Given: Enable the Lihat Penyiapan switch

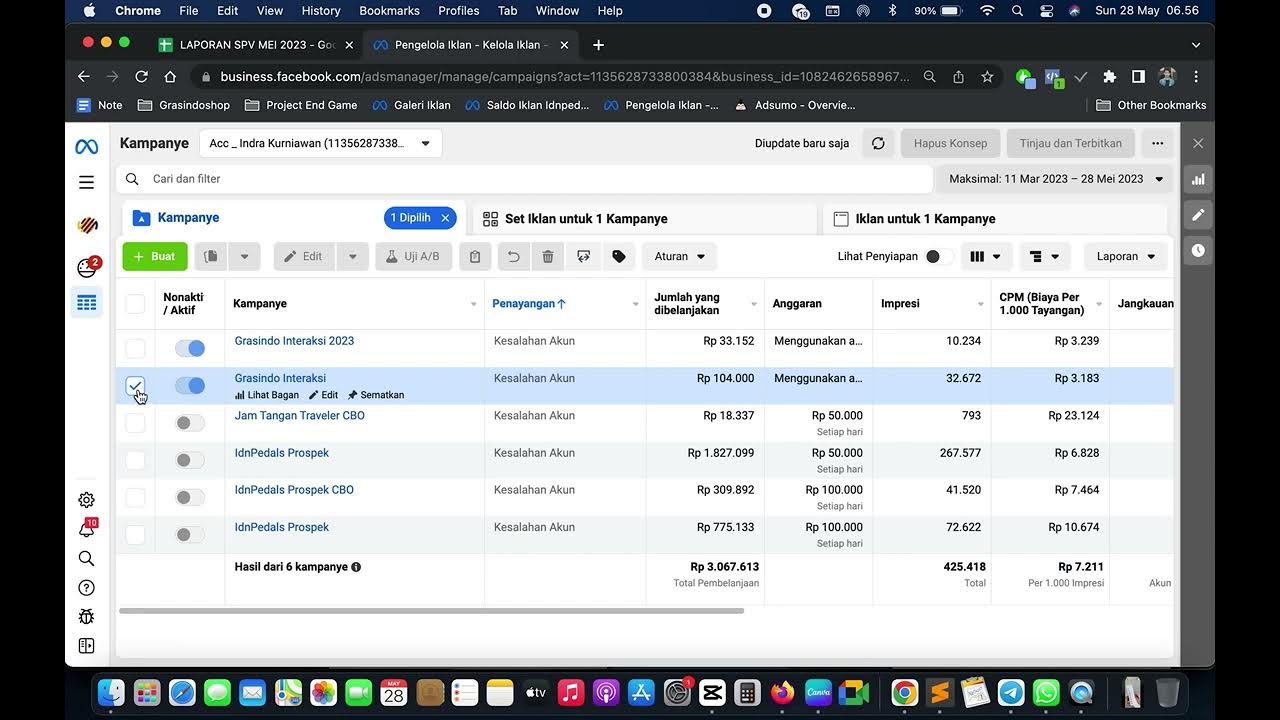Looking at the screenshot, I should click(x=939, y=256).
